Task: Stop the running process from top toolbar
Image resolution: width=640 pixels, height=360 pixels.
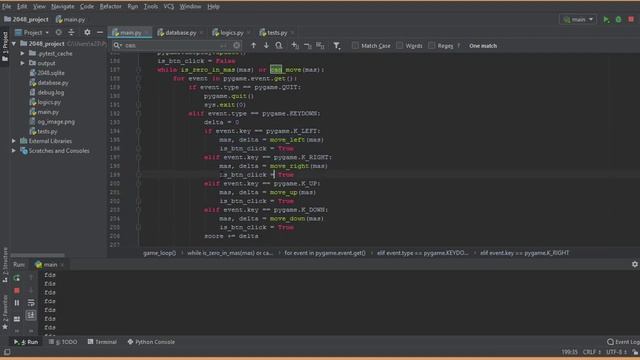Action: pos(631,19)
